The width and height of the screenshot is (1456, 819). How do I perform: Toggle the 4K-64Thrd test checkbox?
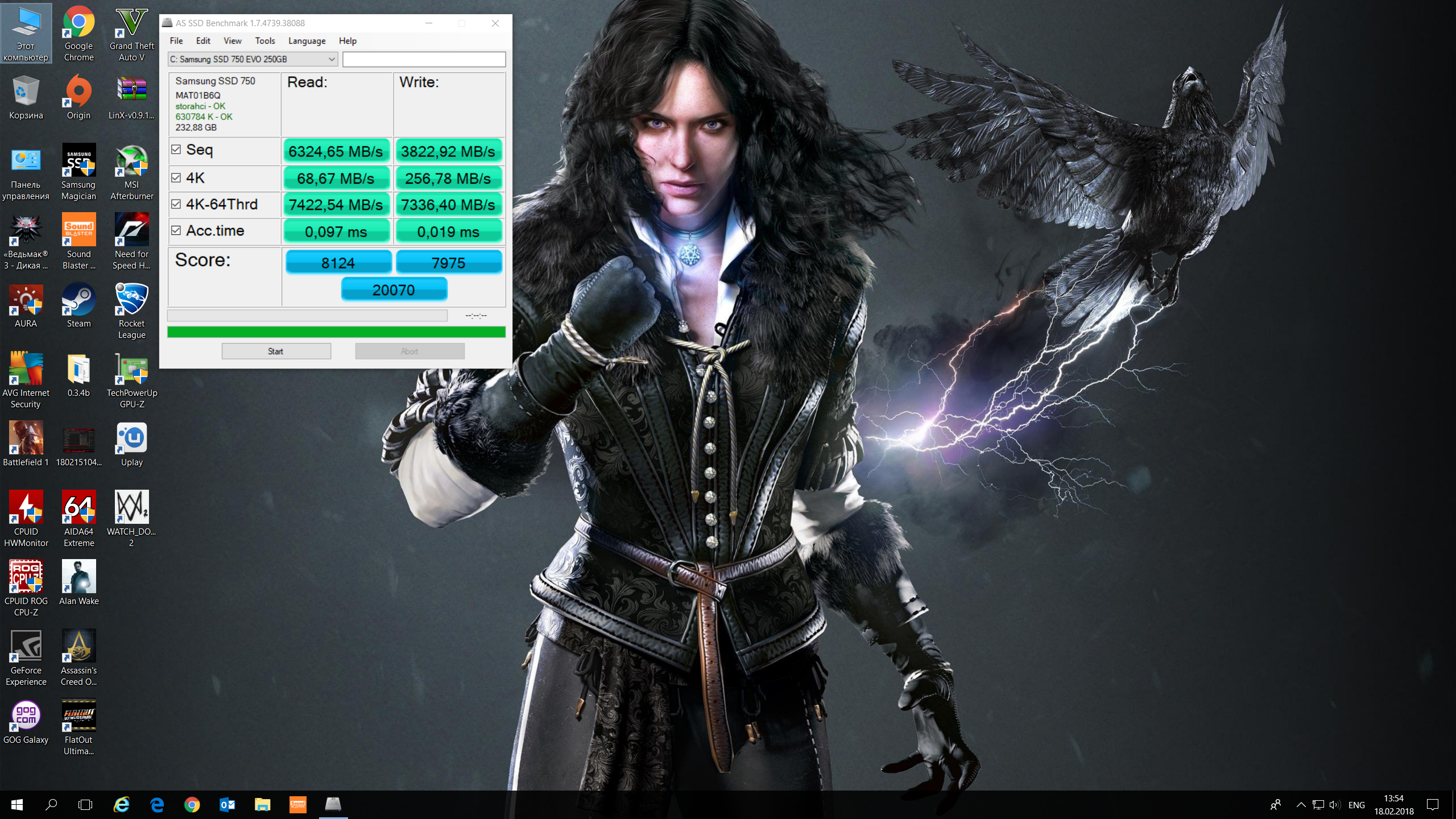tap(176, 204)
